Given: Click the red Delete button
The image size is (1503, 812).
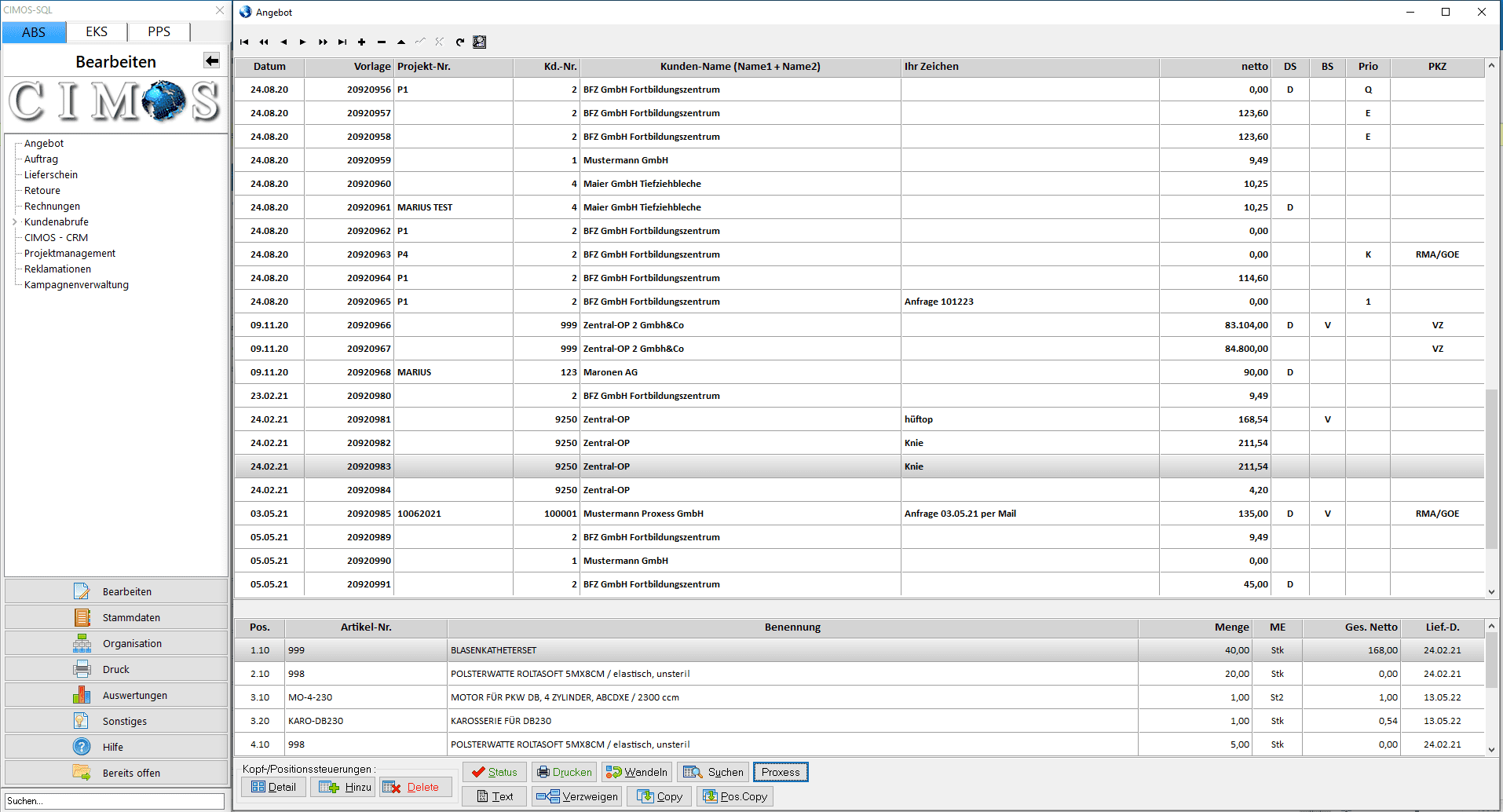Looking at the screenshot, I should pos(415,787).
